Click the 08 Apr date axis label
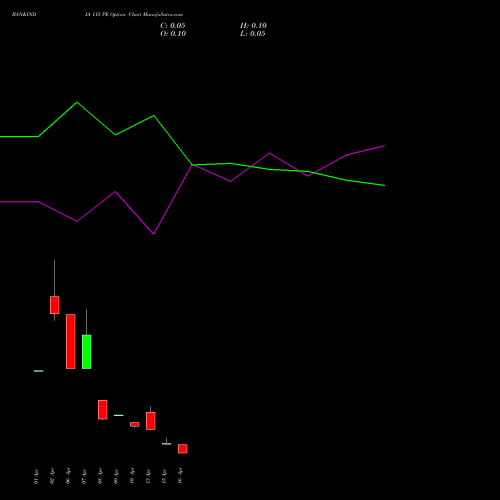Image resolution: width=500 pixels, height=500 pixels. point(100,477)
